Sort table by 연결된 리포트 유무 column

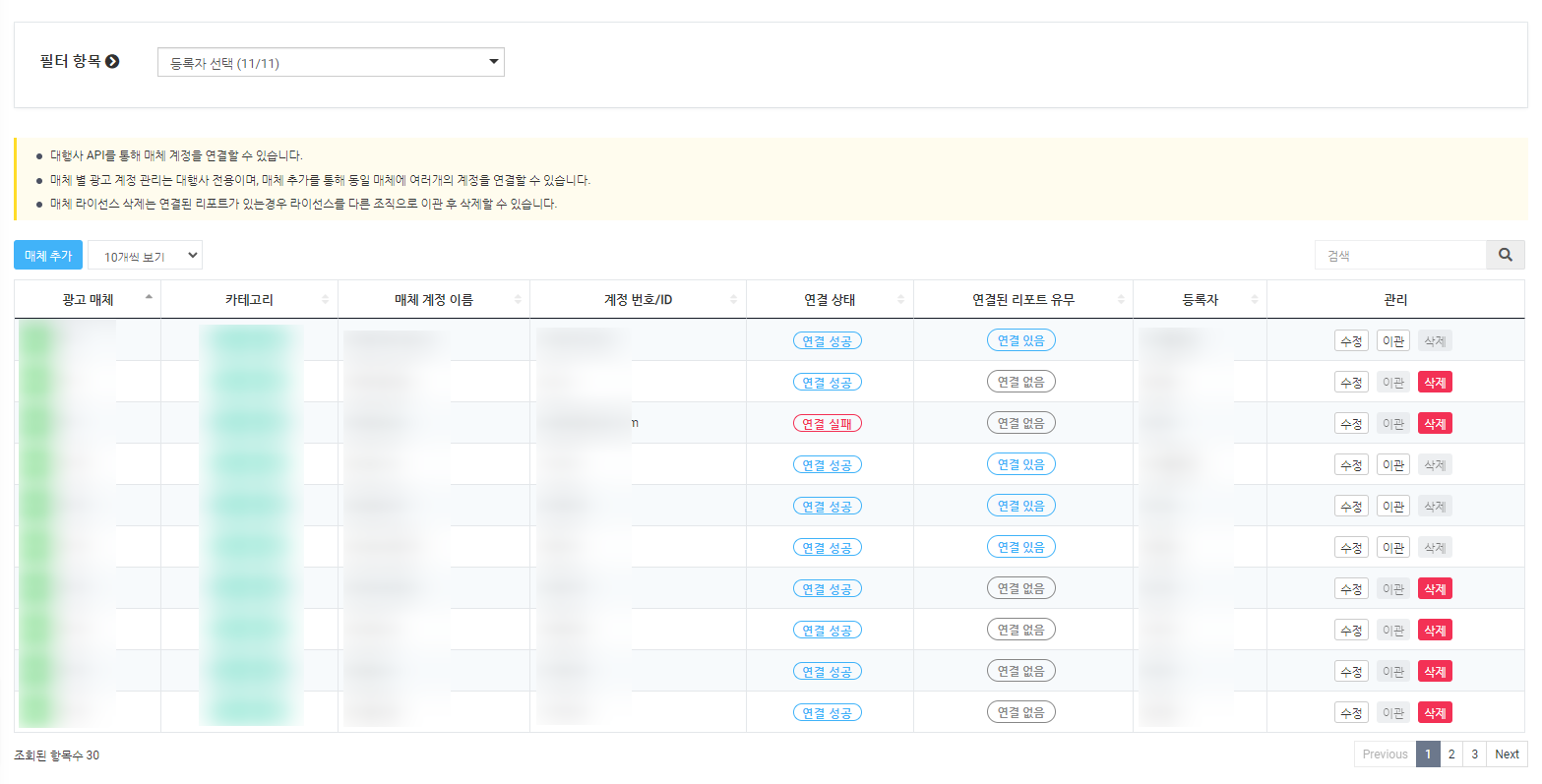[x=1022, y=299]
